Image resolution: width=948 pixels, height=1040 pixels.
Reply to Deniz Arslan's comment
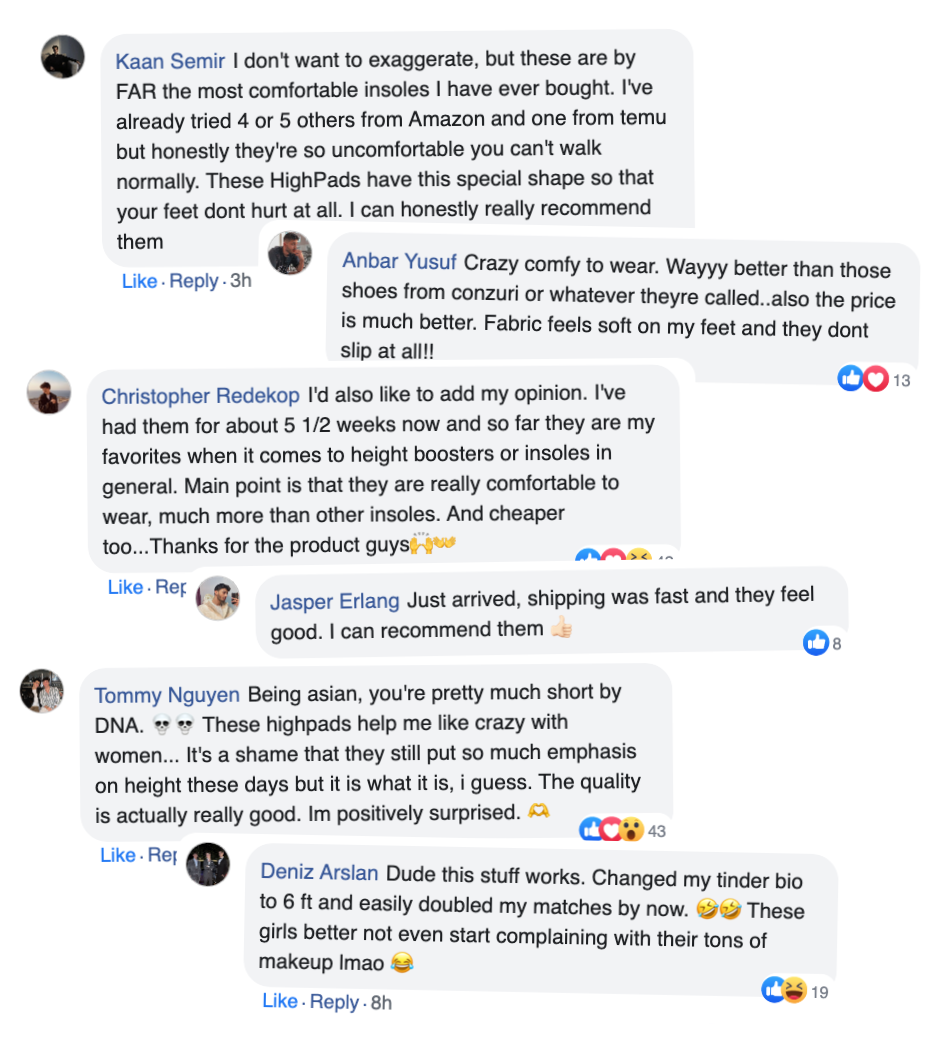pyautogui.click(x=334, y=1002)
